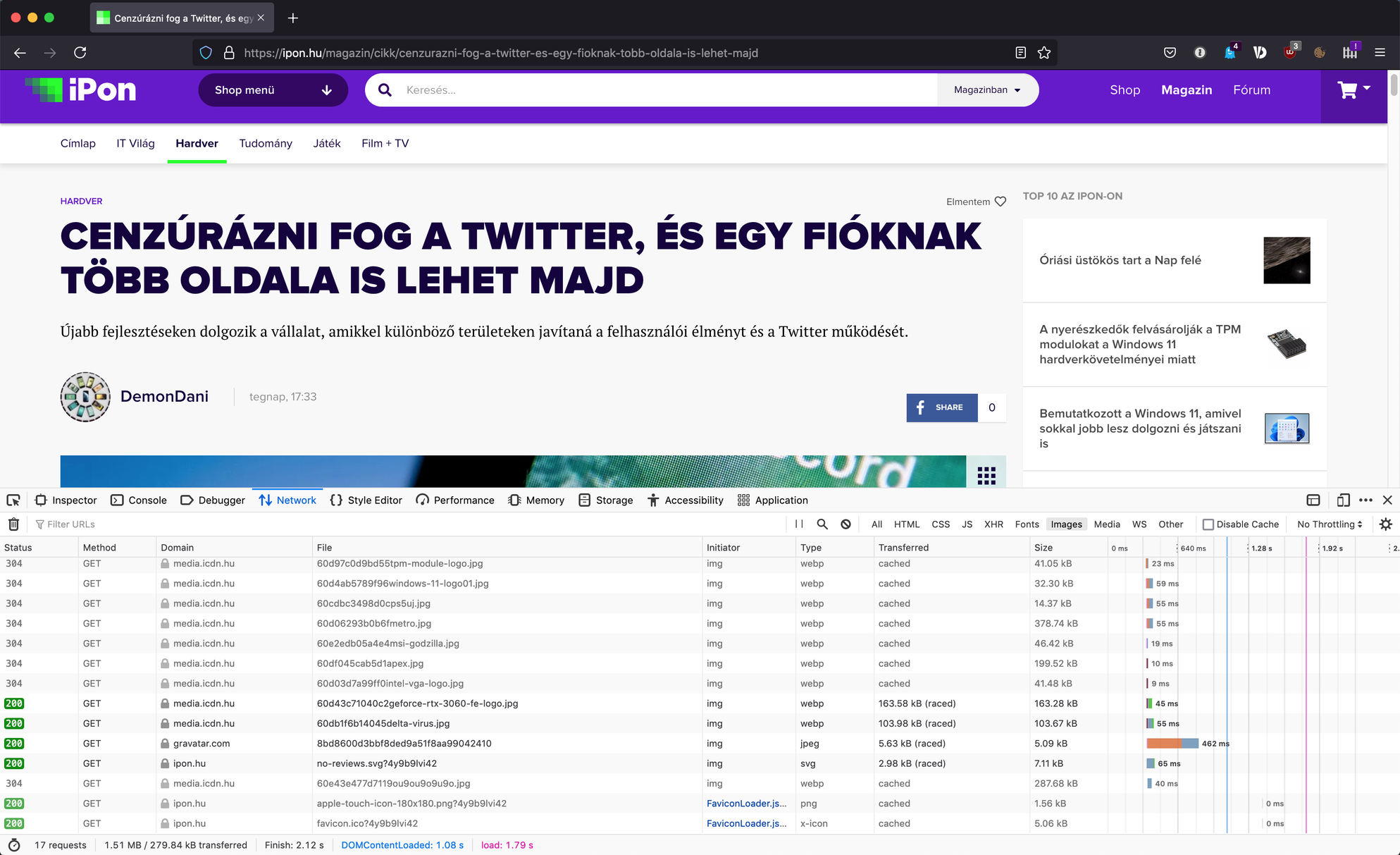This screenshot has width=1400, height=855.
Task: Select the Tudomány category tab
Action: coord(266,144)
